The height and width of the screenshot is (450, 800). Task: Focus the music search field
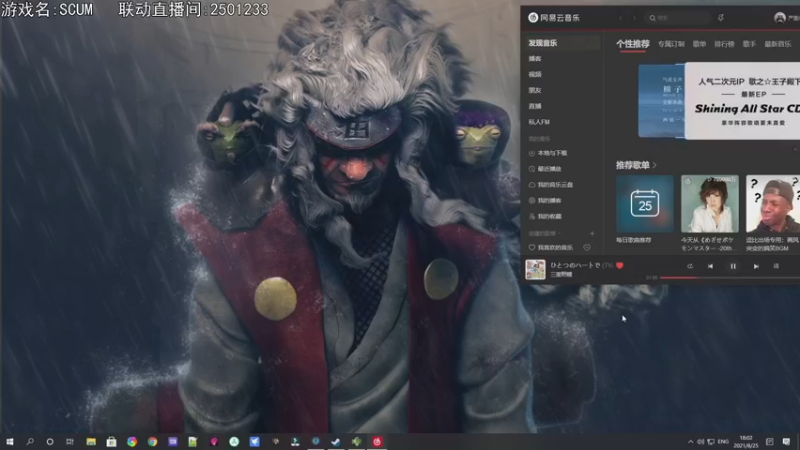coord(678,18)
